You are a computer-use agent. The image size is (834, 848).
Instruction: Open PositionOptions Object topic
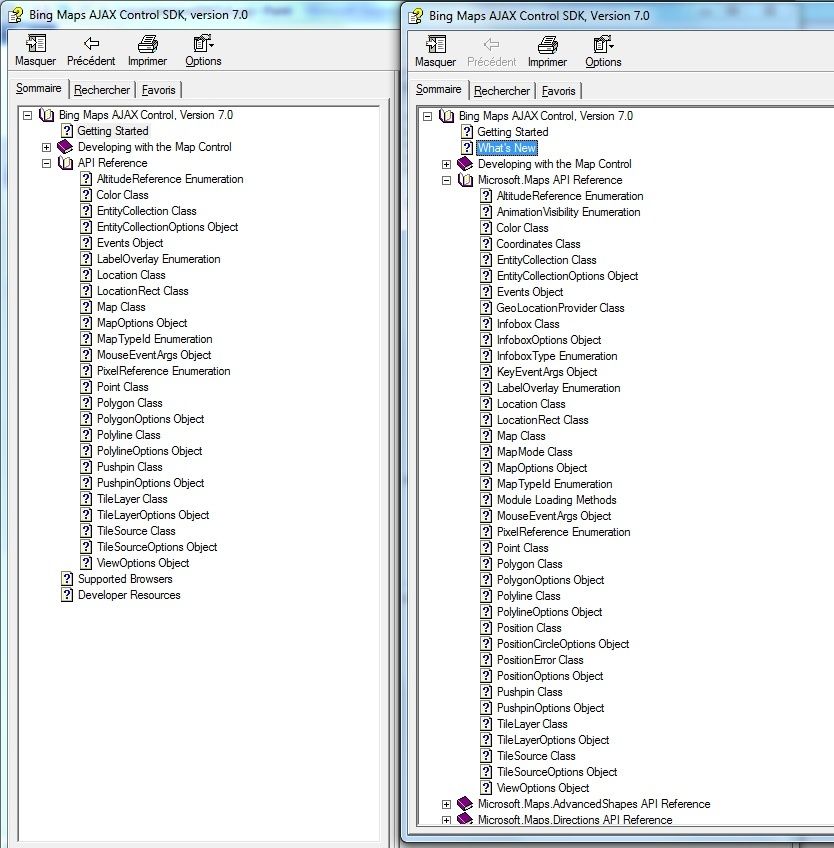pos(550,676)
